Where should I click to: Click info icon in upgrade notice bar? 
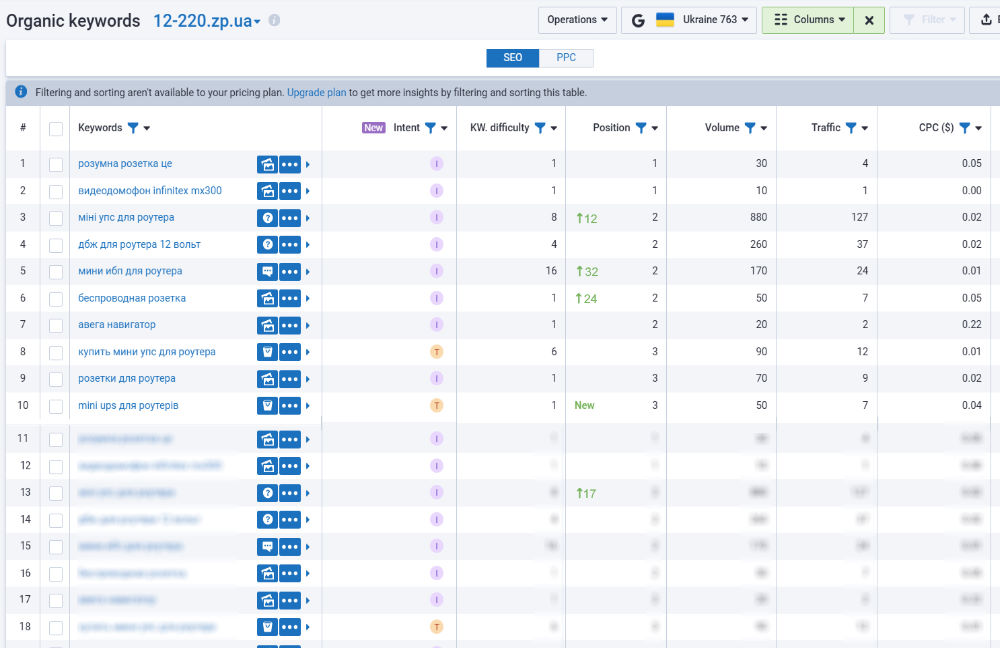(x=21, y=92)
